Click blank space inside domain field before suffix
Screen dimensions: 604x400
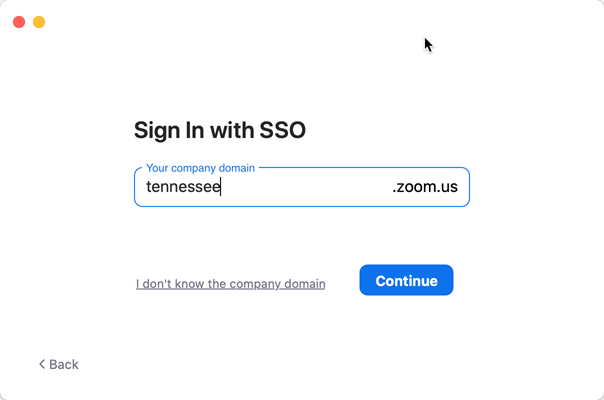306,187
